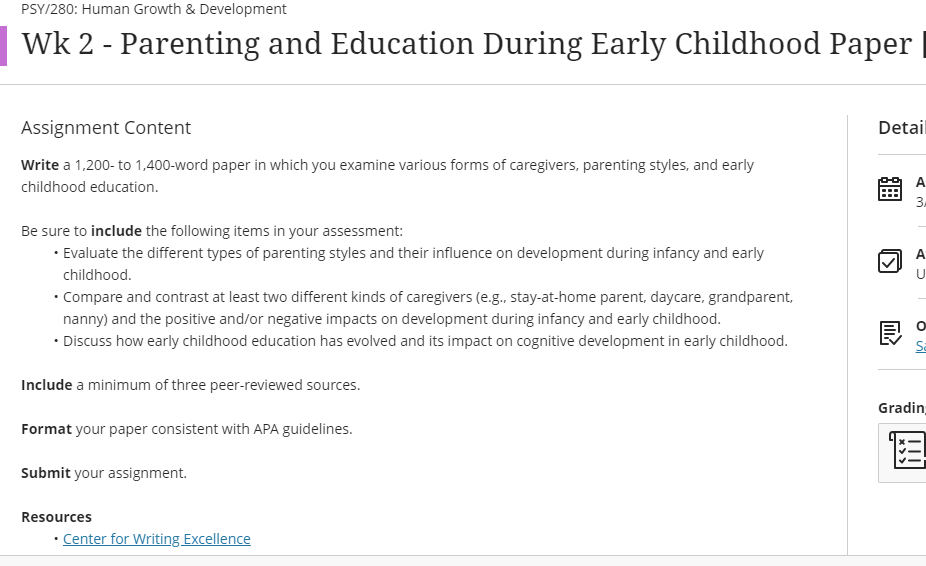Click the Grading section label
Screen dimensions: 926x566
click(901, 407)
